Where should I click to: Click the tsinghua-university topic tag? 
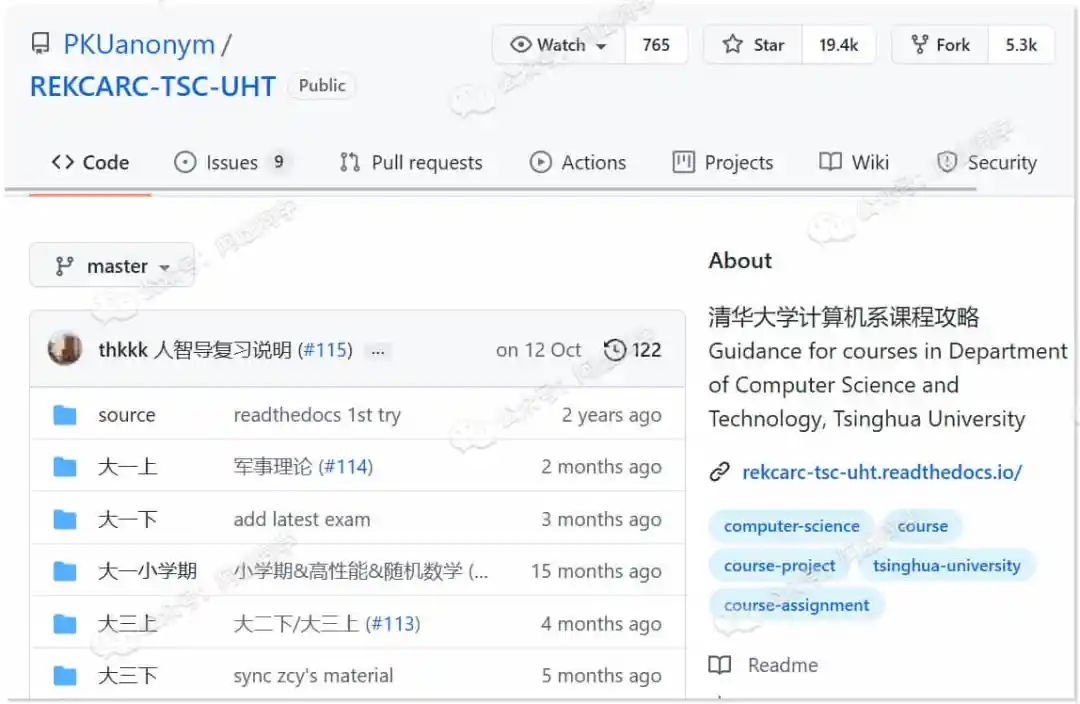pyautogui.click(x=946, y=566)
